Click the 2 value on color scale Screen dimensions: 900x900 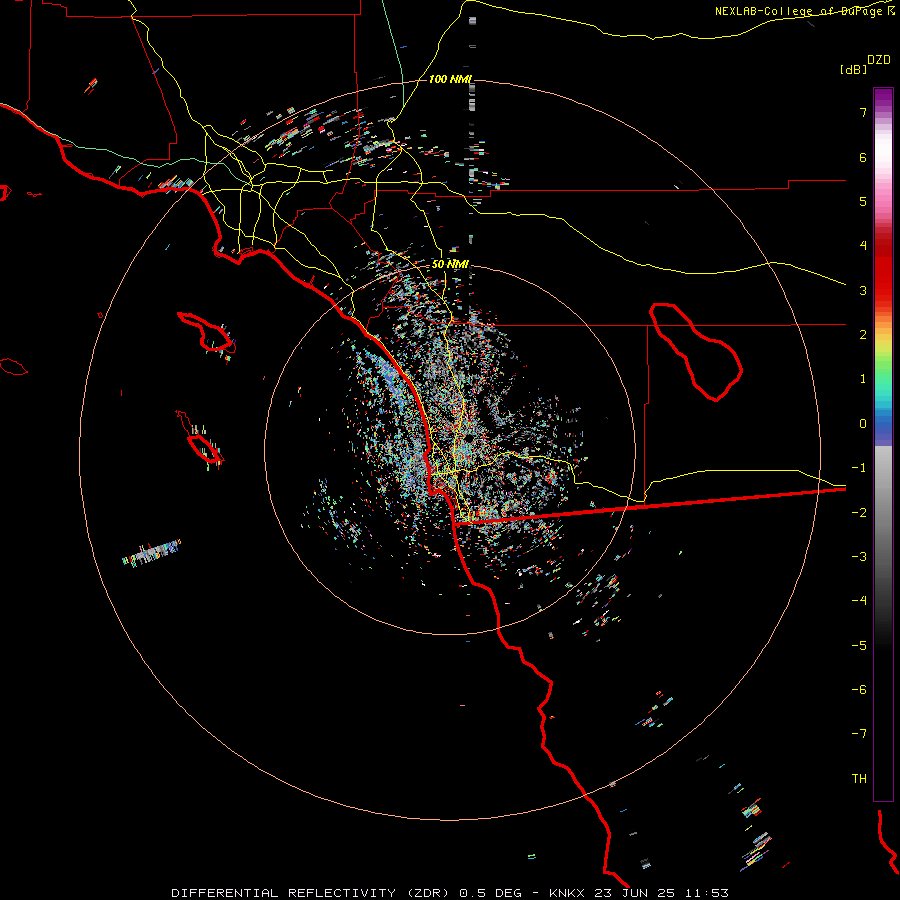point(863,335)
